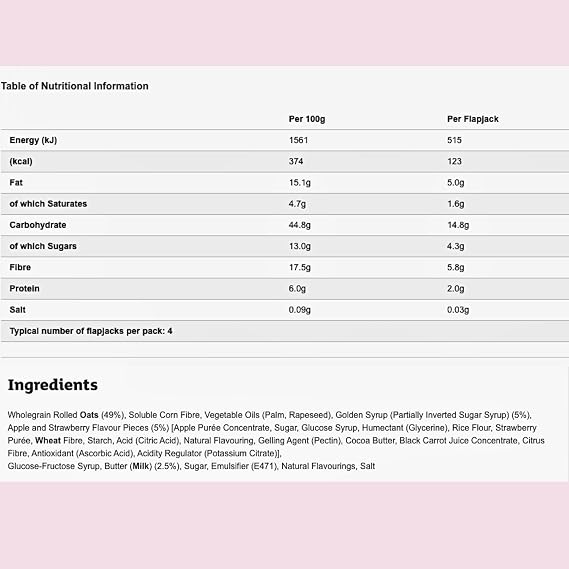Click the Energy (kJ) row label
This screenshot has width=569, height=569.
pos(33,140)
